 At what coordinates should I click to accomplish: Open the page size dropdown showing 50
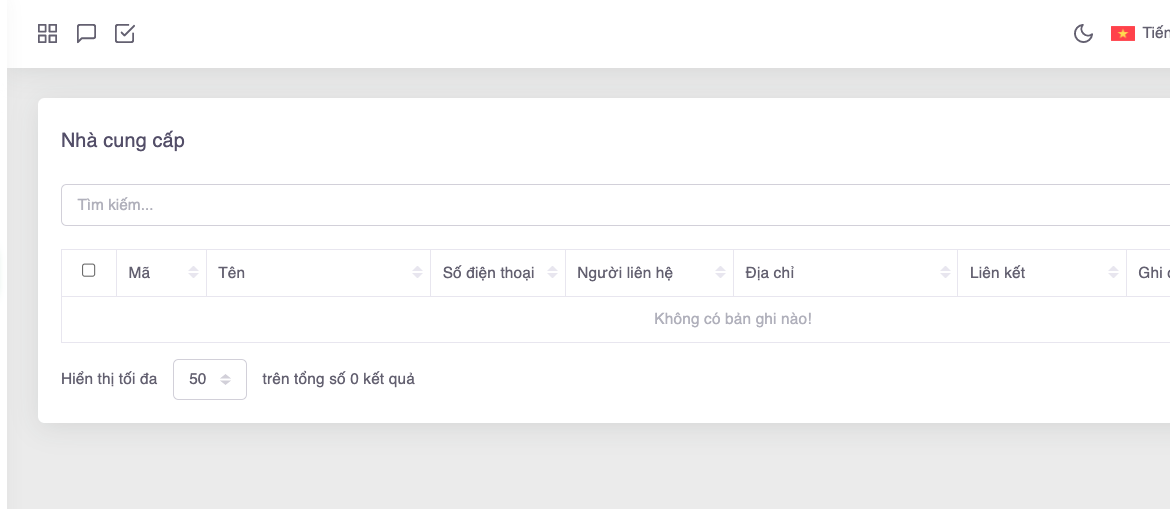210,380
